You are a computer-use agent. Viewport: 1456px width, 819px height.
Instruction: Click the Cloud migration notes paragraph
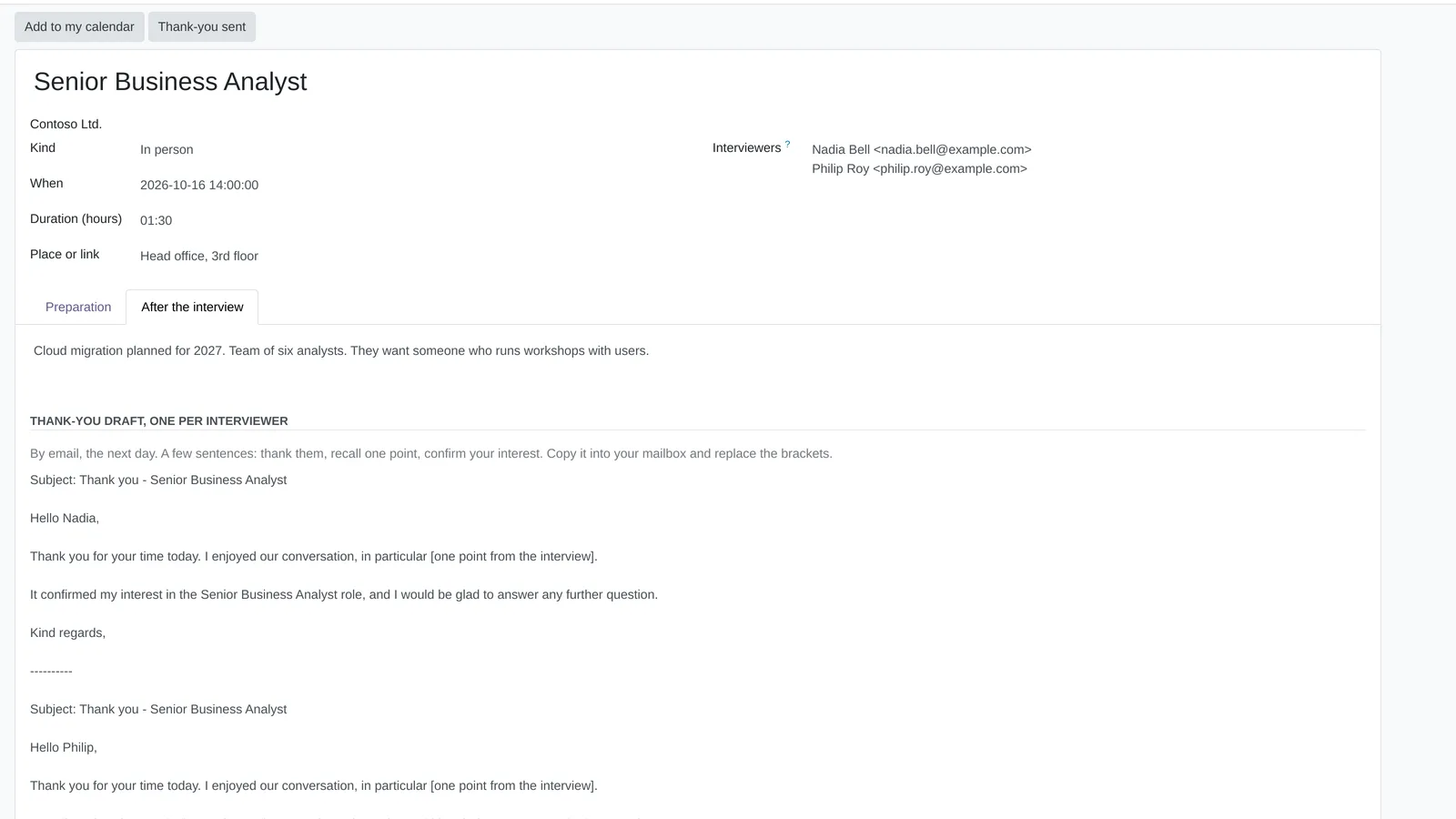point(341,350)
